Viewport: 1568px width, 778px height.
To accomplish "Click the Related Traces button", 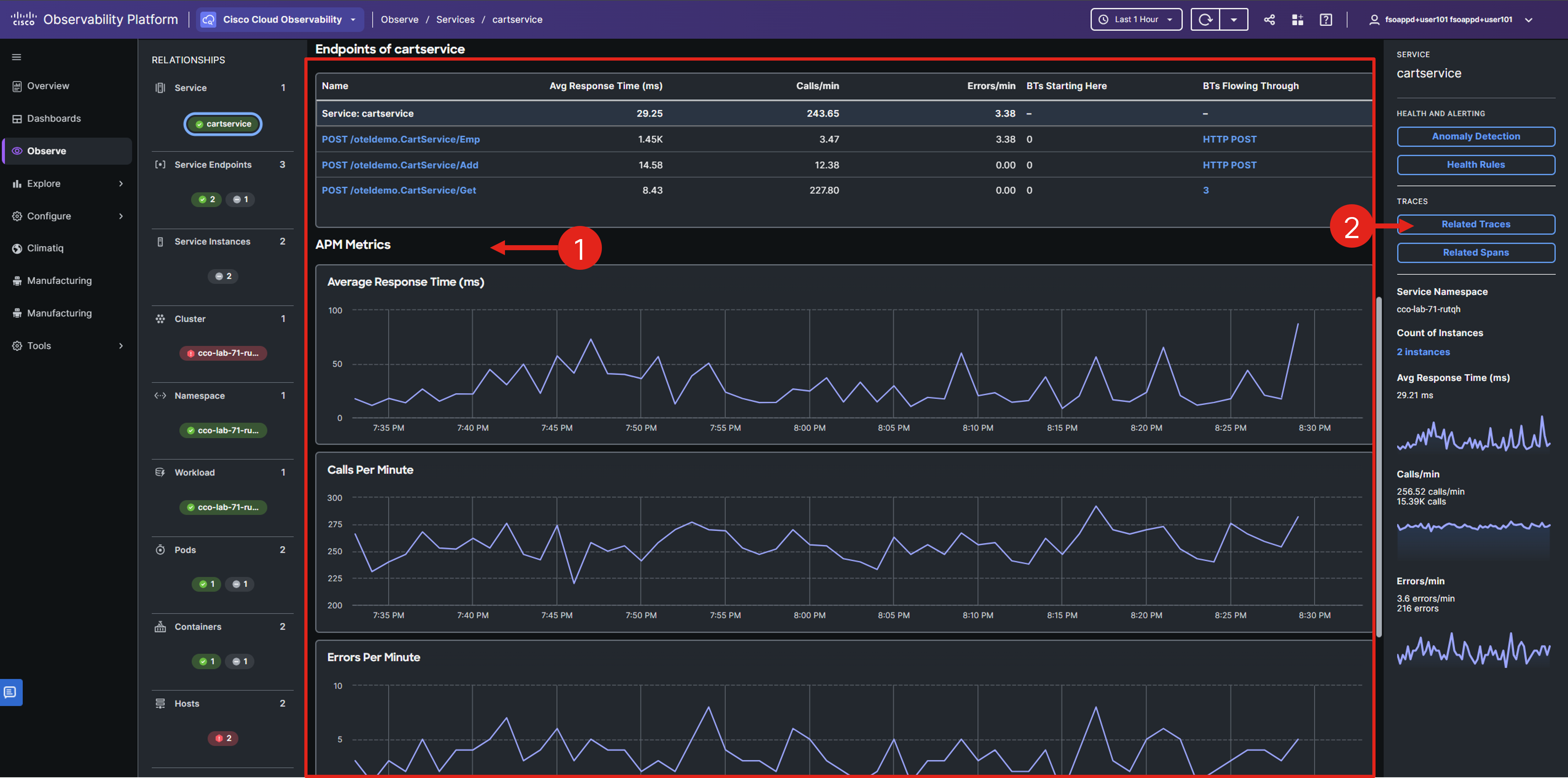I will tap(1475, 224).
